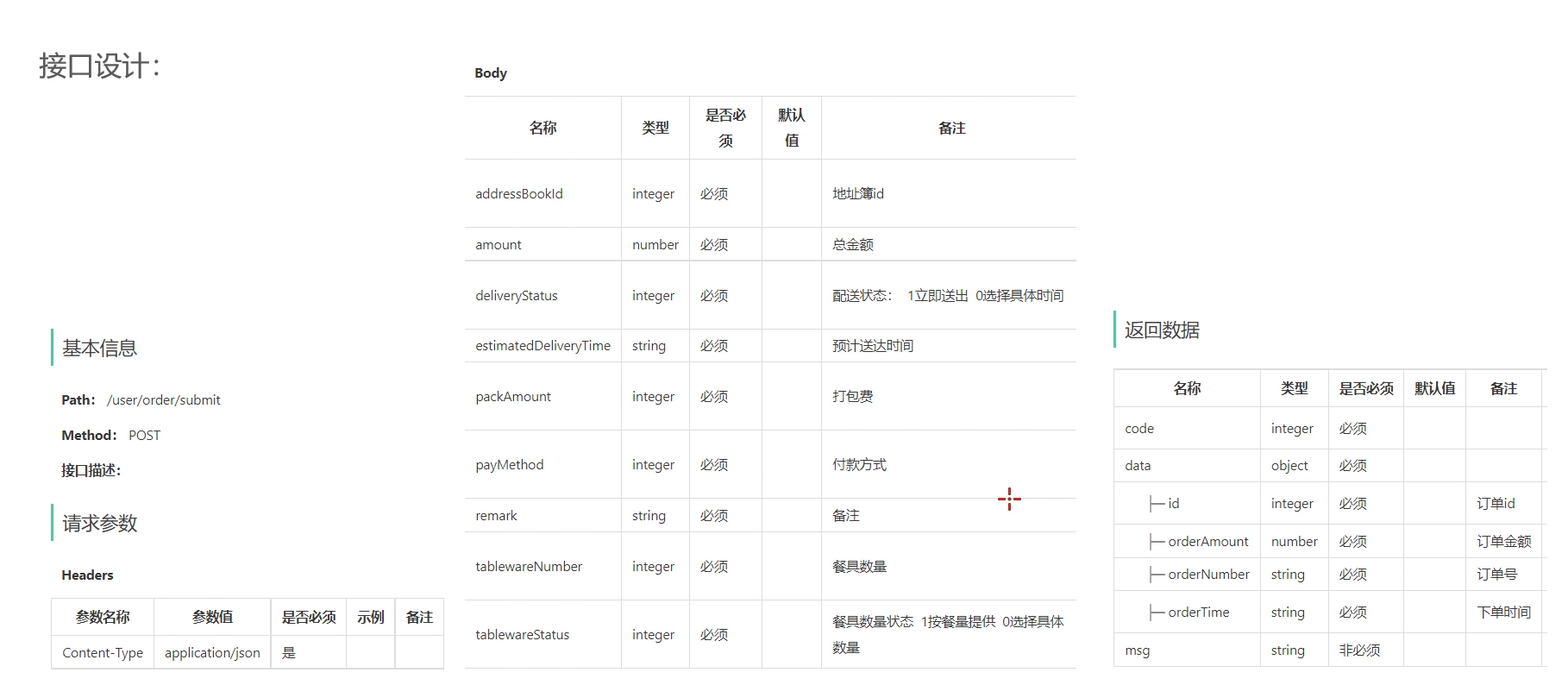1568x685 pixels.
Task: Click the Body subheading
Action: coord(491,72)
